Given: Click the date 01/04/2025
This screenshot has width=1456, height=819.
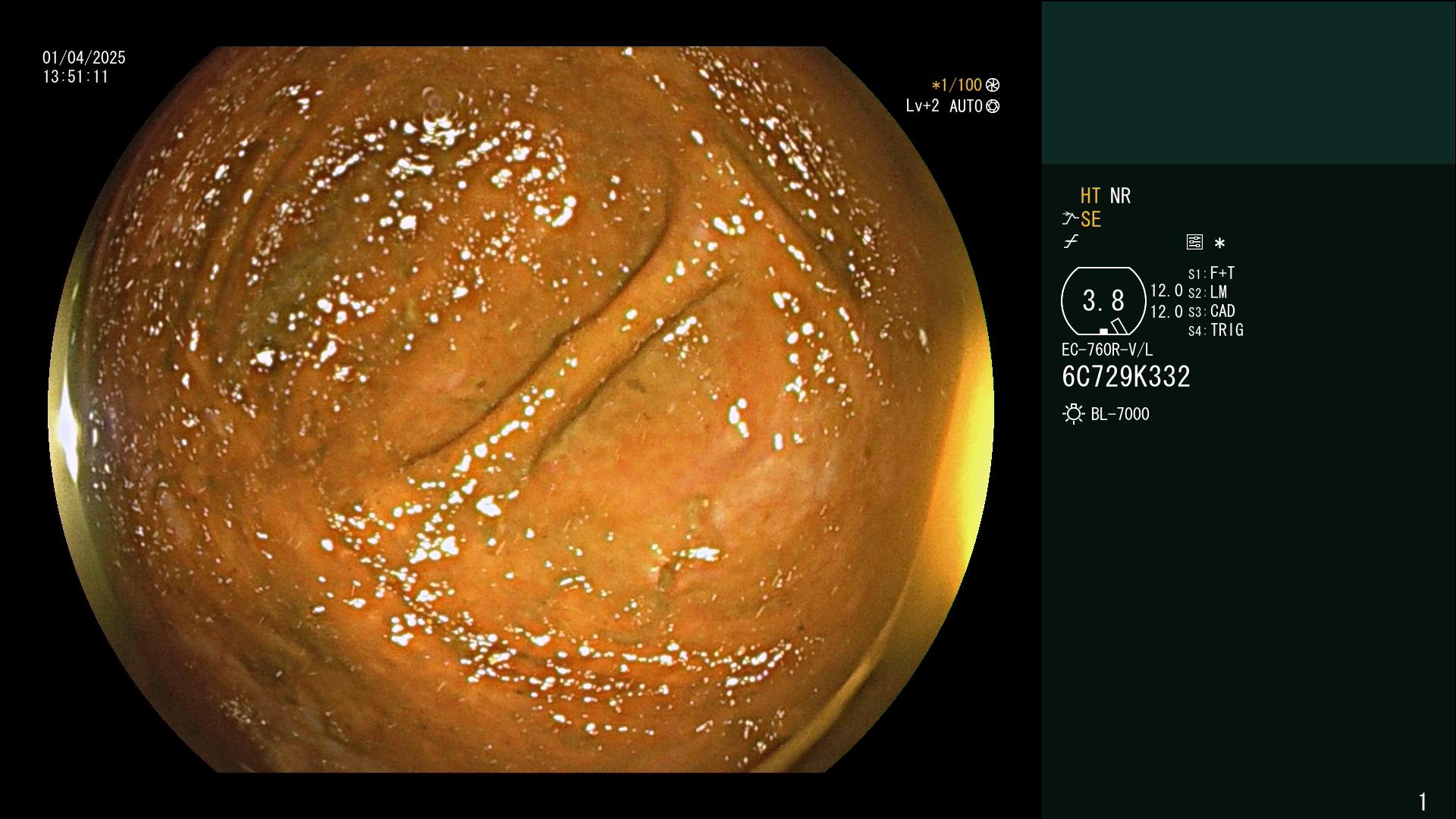Looking at the screenshot, I should (84, 58).
